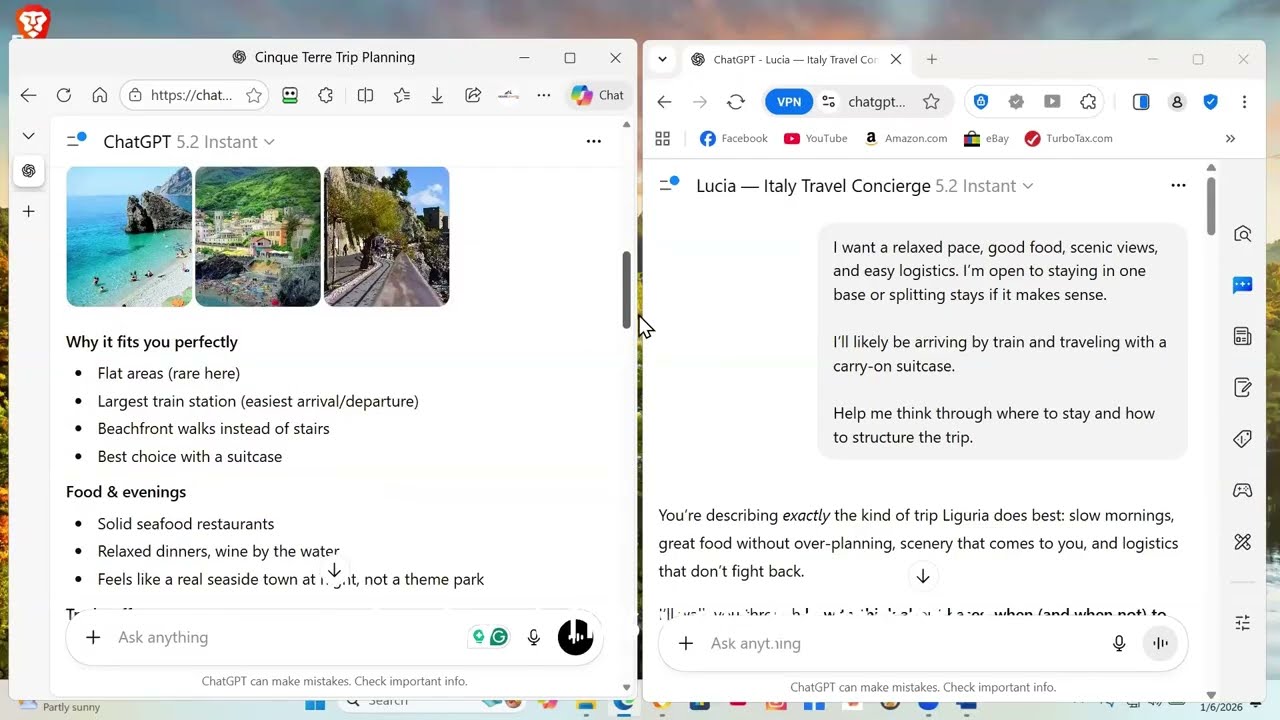Click Grammarly icon in Edge chat box
Screen dimensions: 1280x720
[498, 637]
